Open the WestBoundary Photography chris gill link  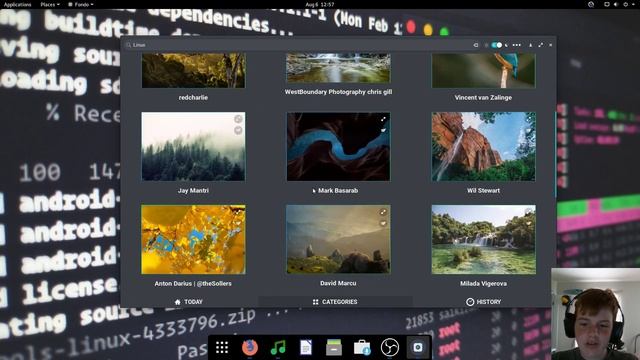(338, 92)
